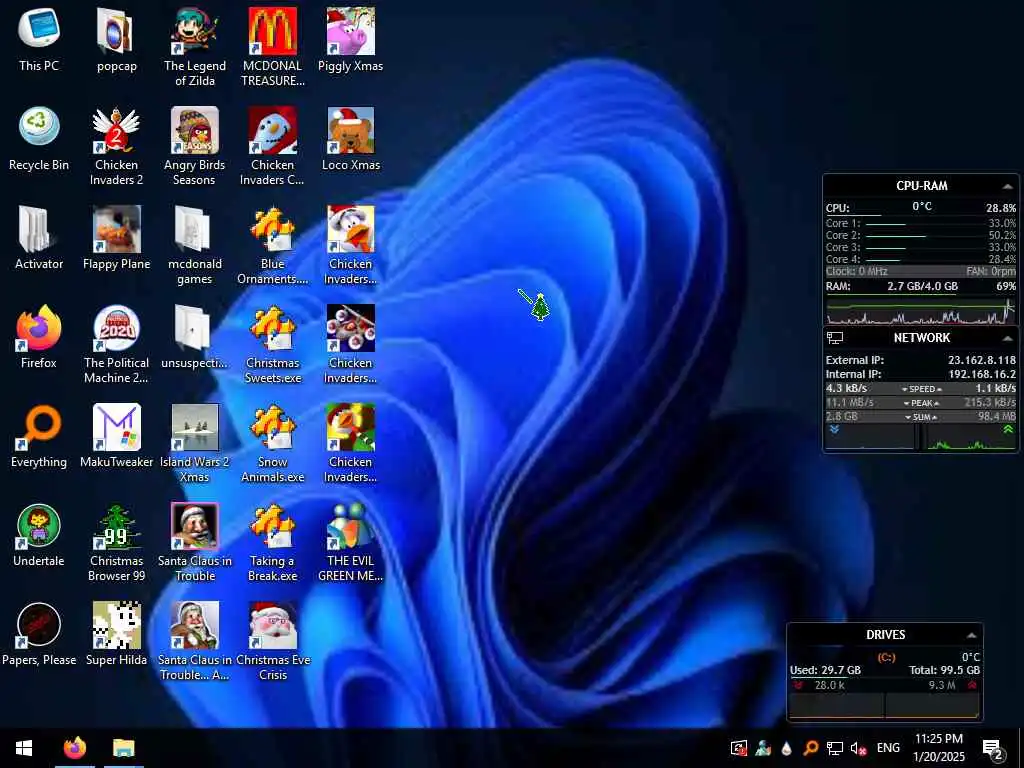
Task: Click the PEAK row label
Action: point(921,403)
